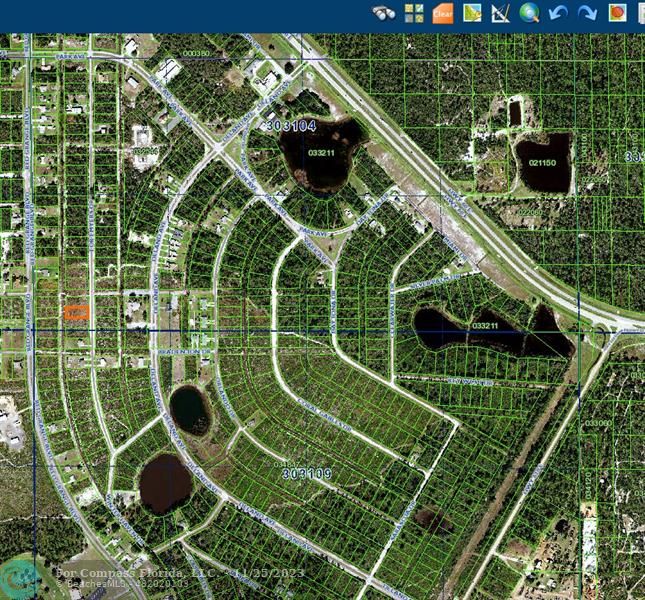Click the 303104 section label

(291, 127)
